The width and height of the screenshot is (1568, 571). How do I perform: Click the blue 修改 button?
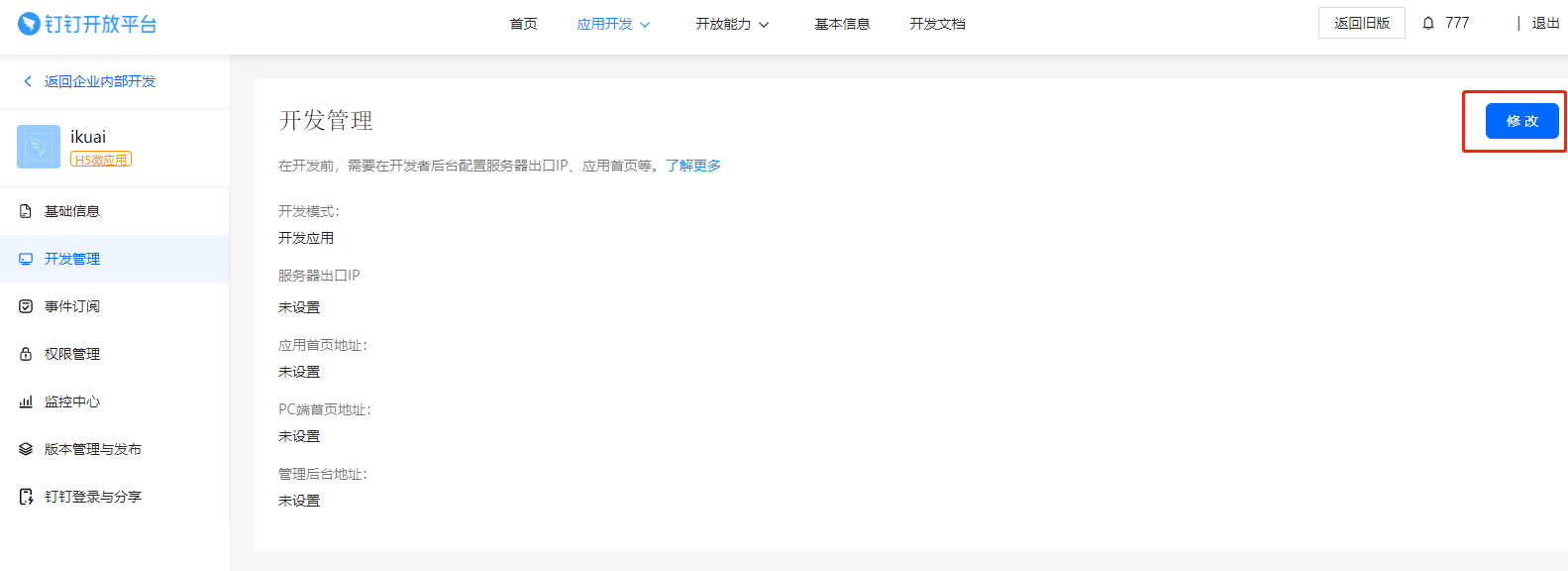click(1522, 121)
